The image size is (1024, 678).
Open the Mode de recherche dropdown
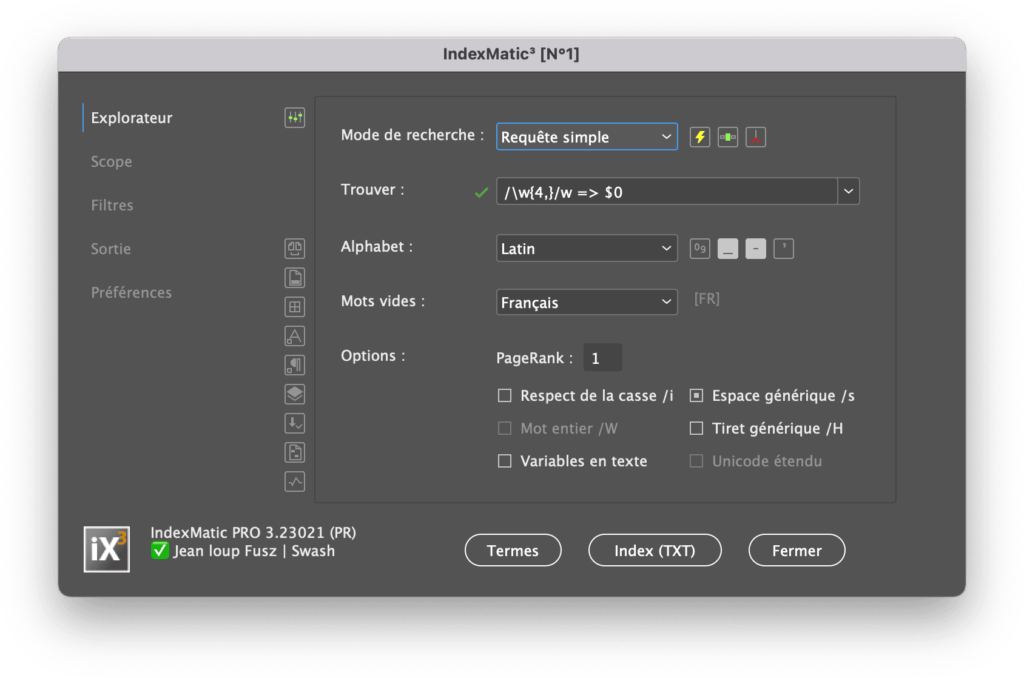[586, 137]
